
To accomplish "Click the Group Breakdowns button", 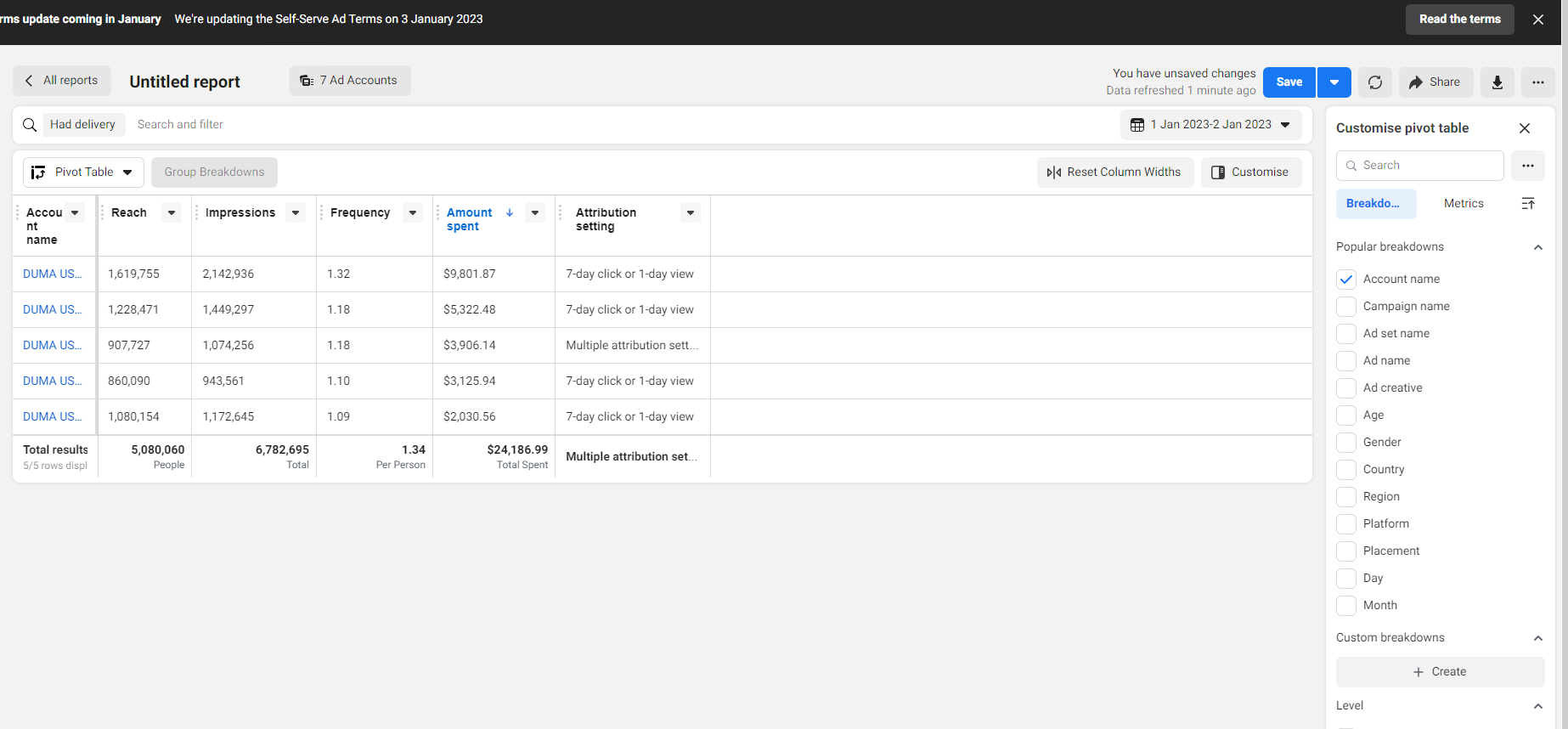I will tap(215, 172).
